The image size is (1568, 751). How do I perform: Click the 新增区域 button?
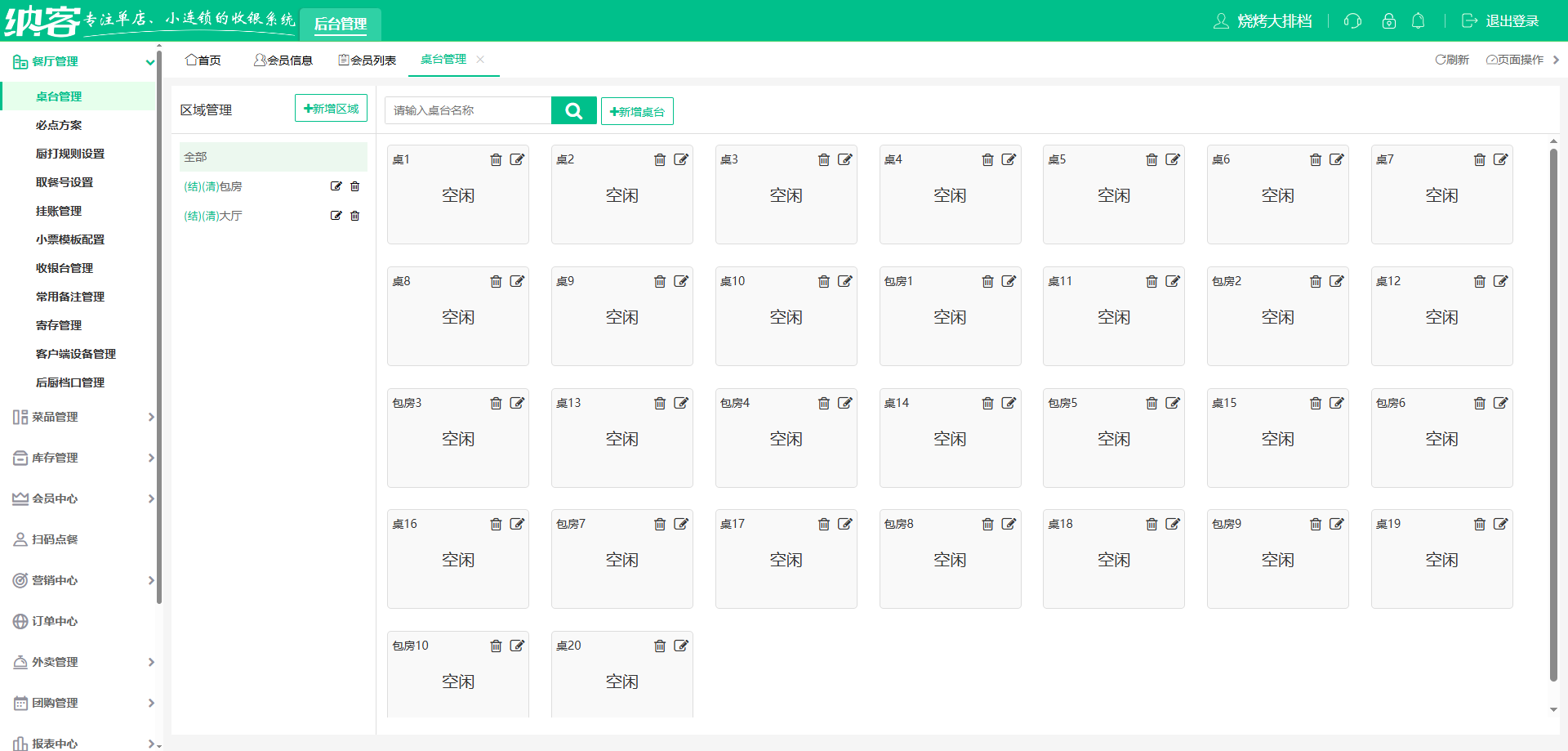(331, 108)
